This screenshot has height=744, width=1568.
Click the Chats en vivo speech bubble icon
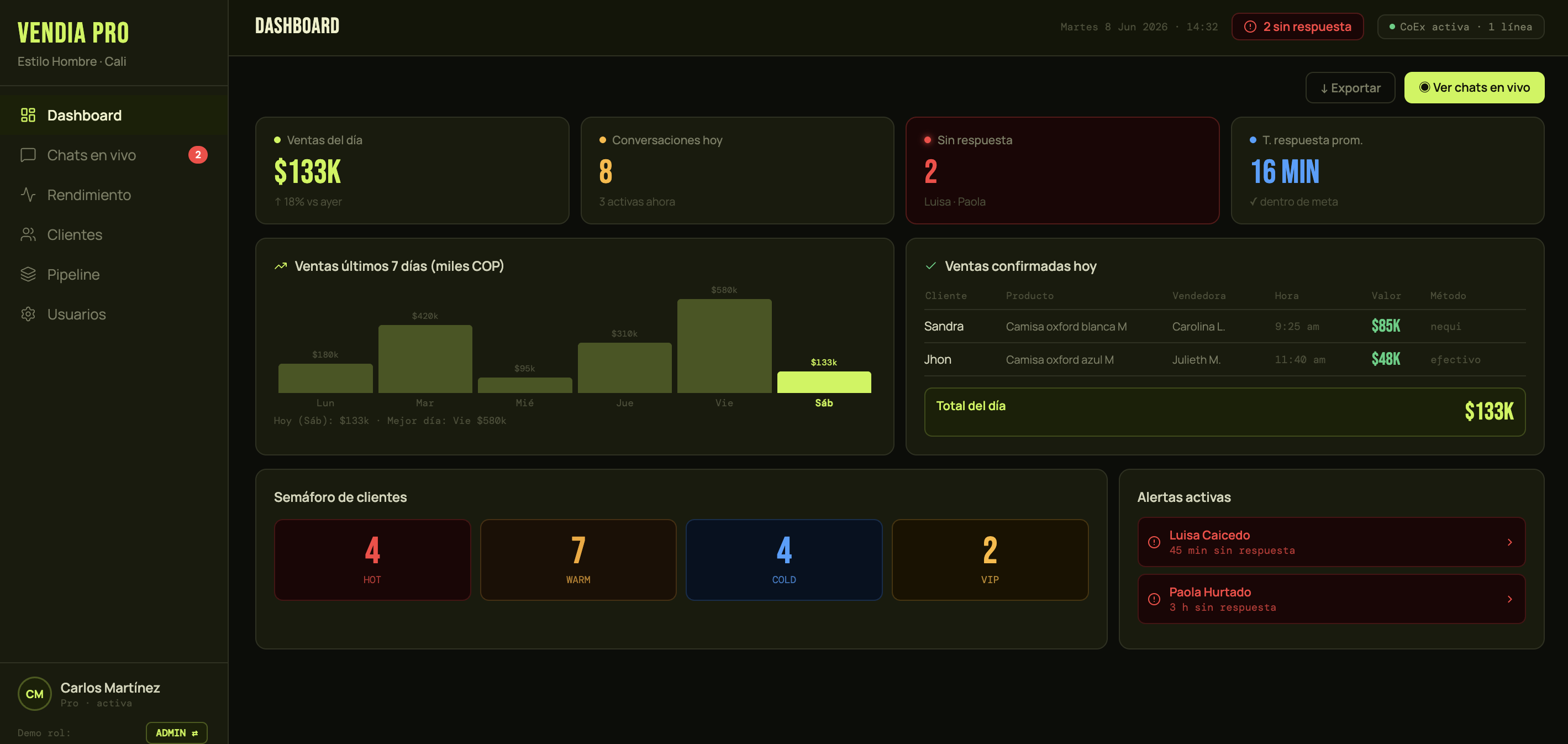[x=28, y=155]
